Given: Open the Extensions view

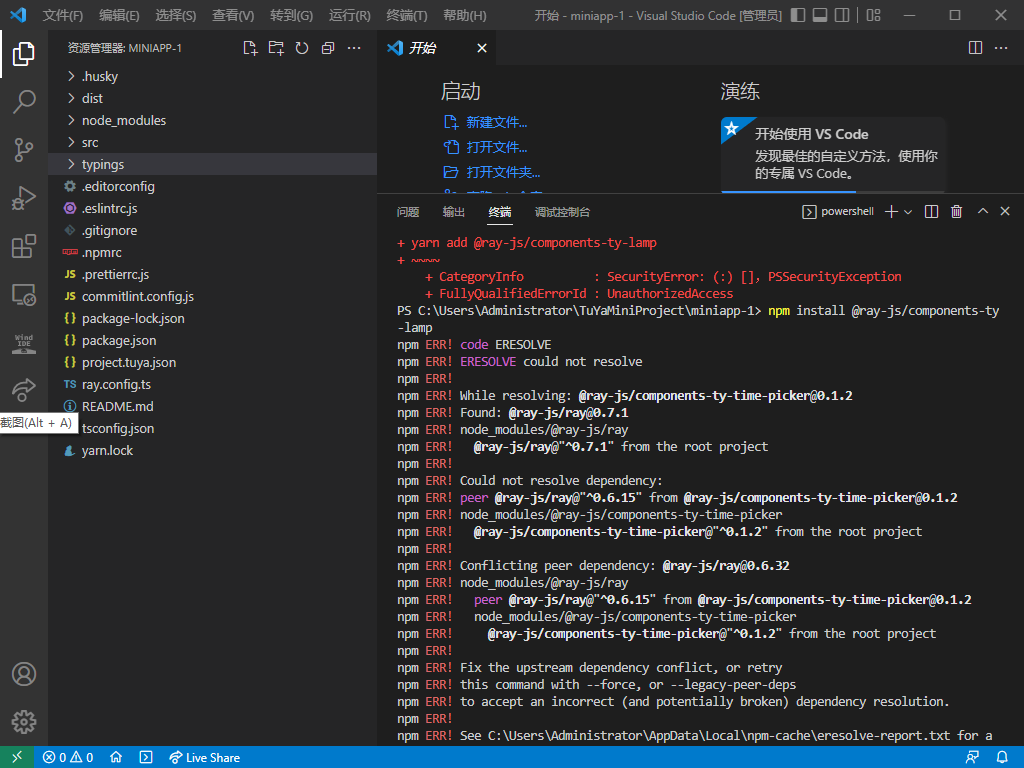Looking at the screenshot, I should pyautogui.click(x=24, y=246).
